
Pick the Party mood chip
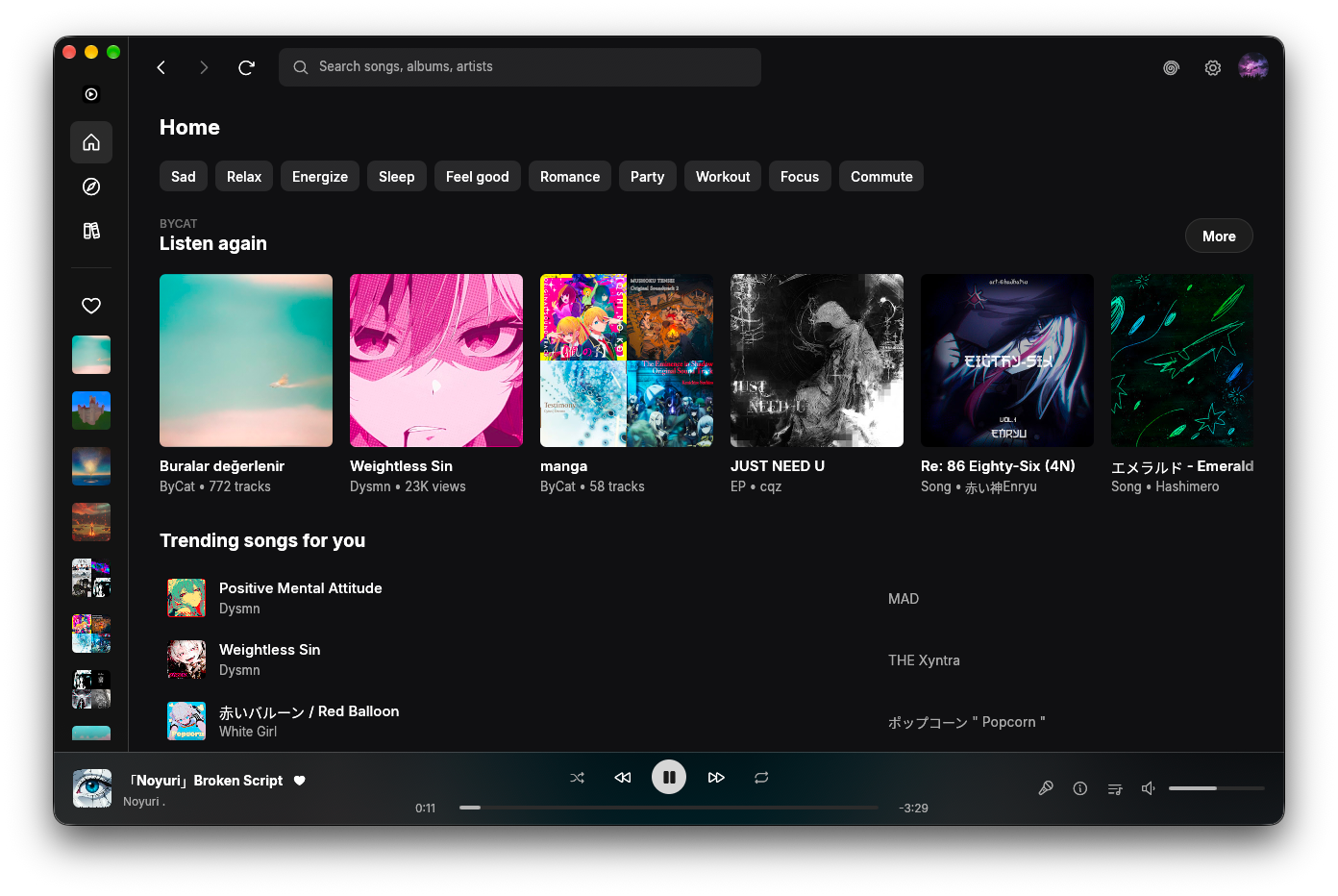coord(648,176)
